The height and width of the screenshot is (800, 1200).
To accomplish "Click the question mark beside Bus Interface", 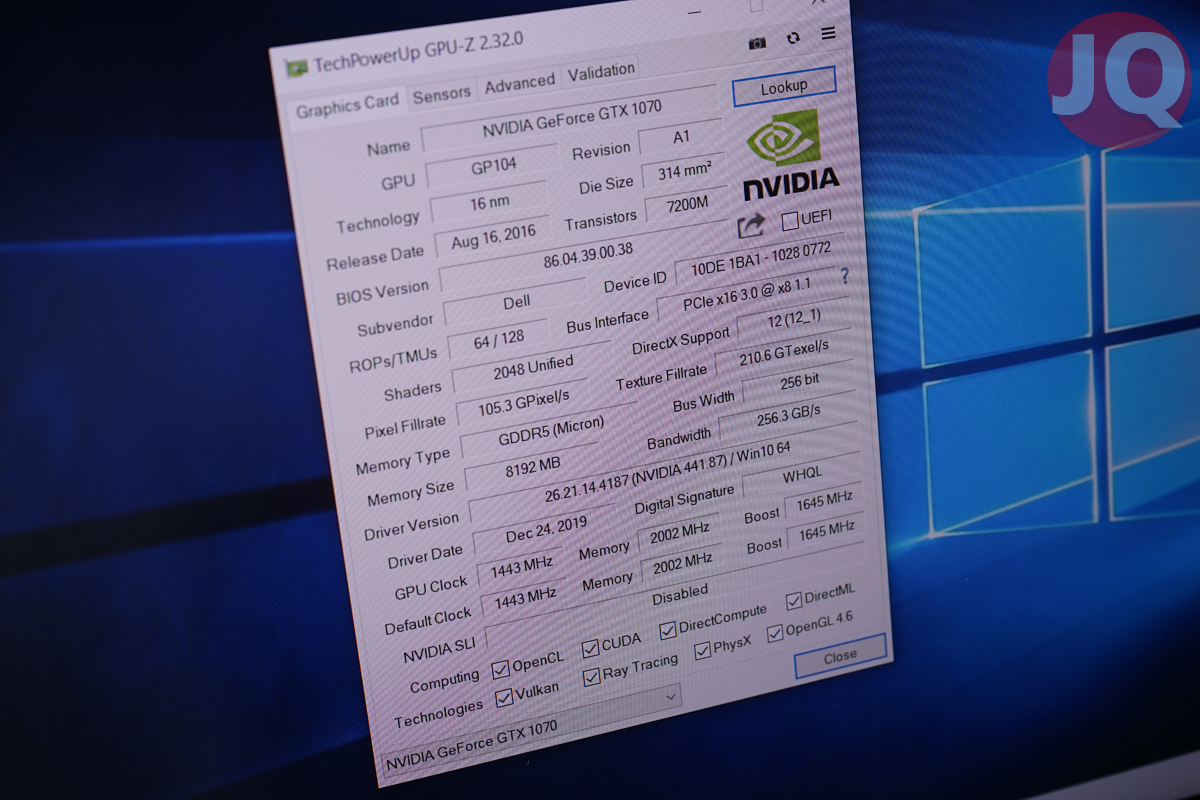I will click(845, 275).
